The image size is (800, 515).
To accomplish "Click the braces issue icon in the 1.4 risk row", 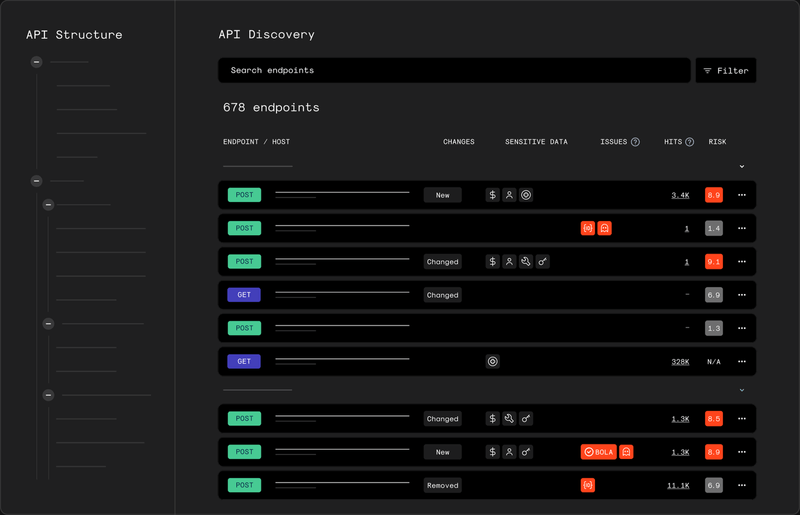I will [588, 228].
